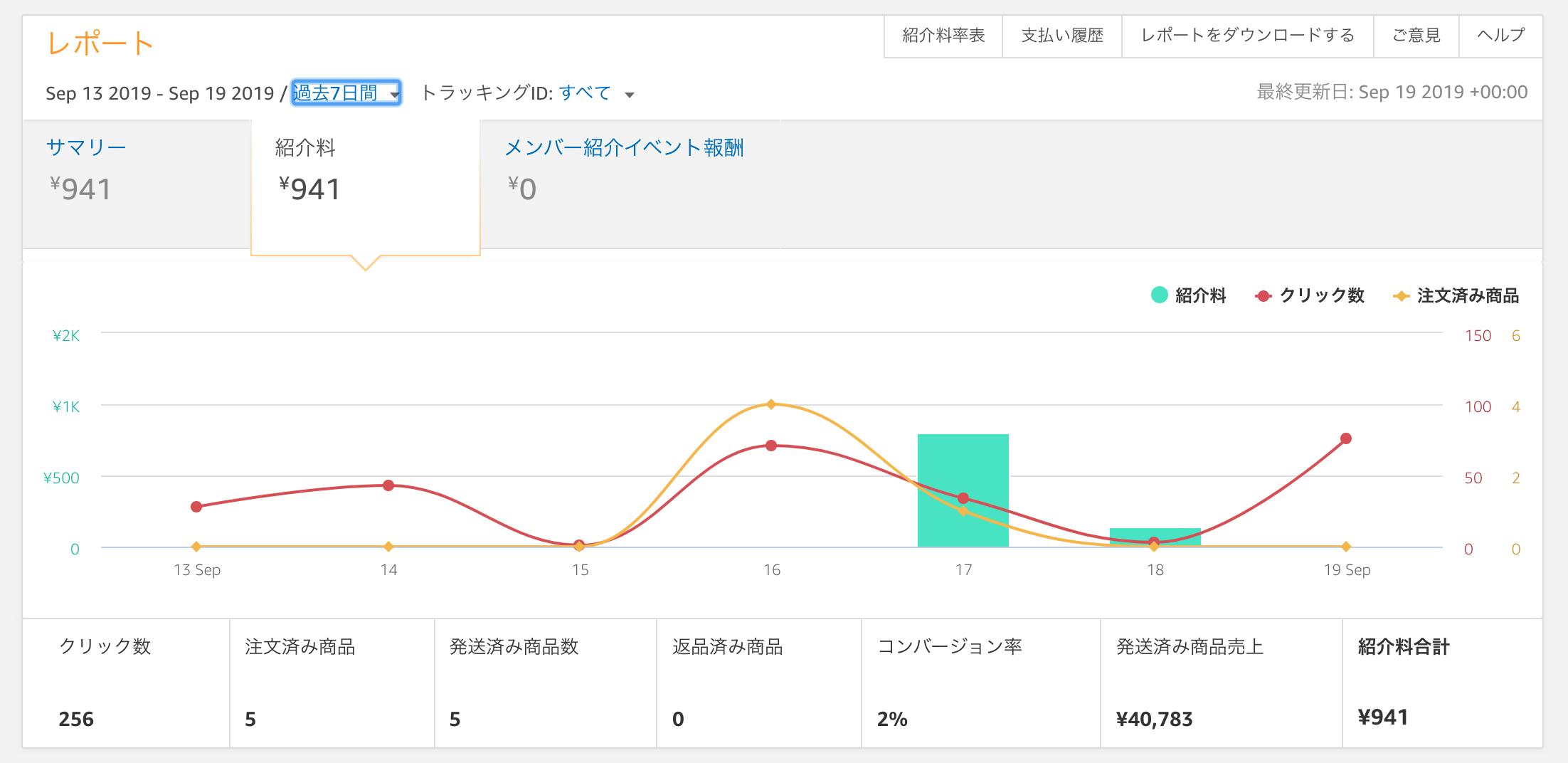Open the 過去7日間 date range dropdown
Viewport: 1568px width, 763px height.
tap(346, 93)
